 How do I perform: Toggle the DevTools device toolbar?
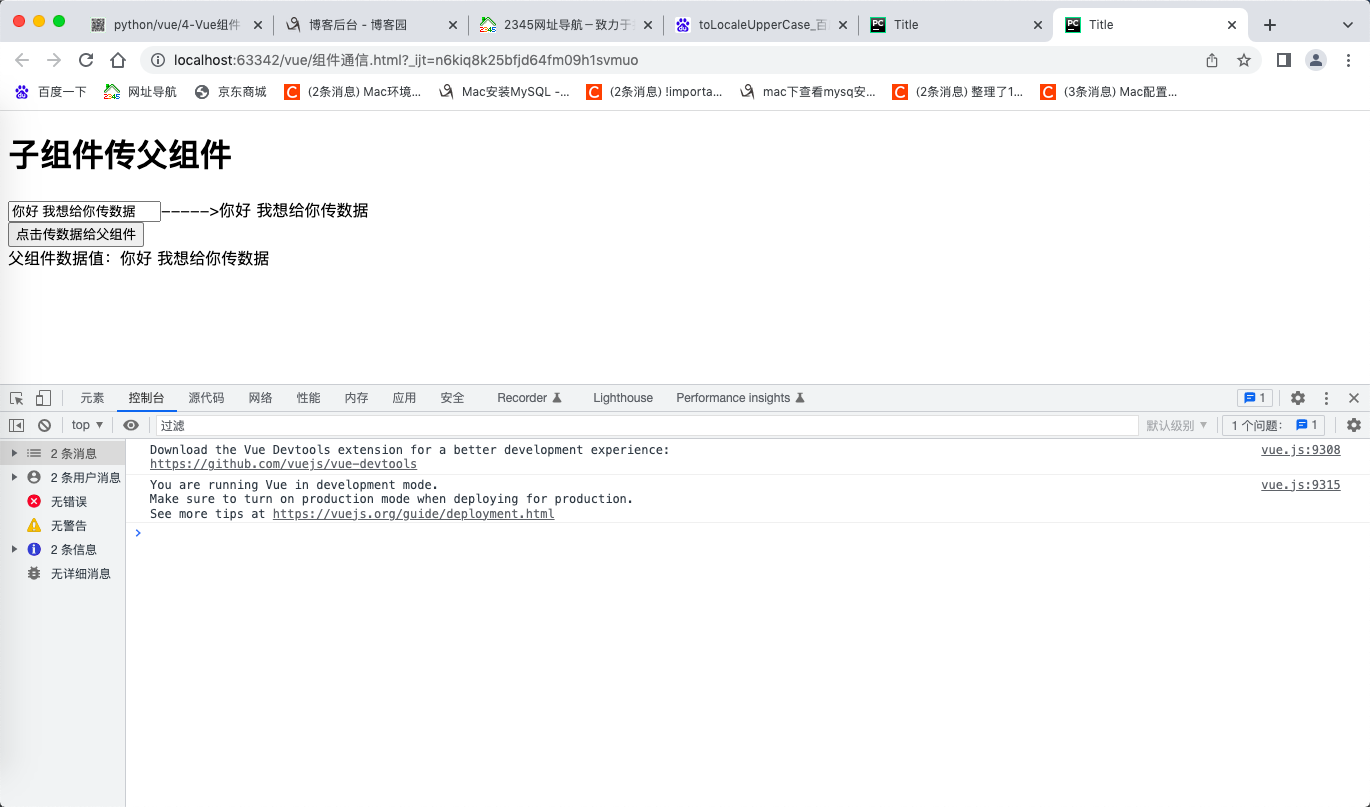pyautogui.click(x=43, y=398)
